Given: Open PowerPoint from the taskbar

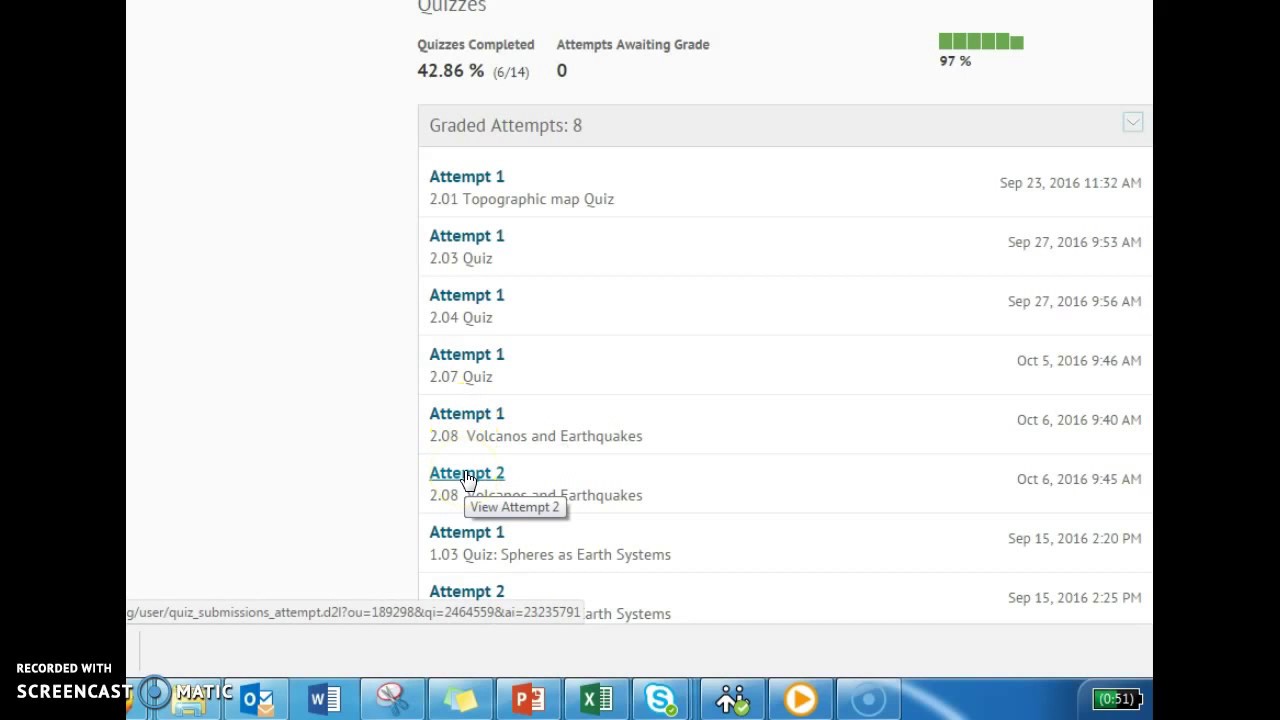Looking at the screenshot, I should point(528,698).
